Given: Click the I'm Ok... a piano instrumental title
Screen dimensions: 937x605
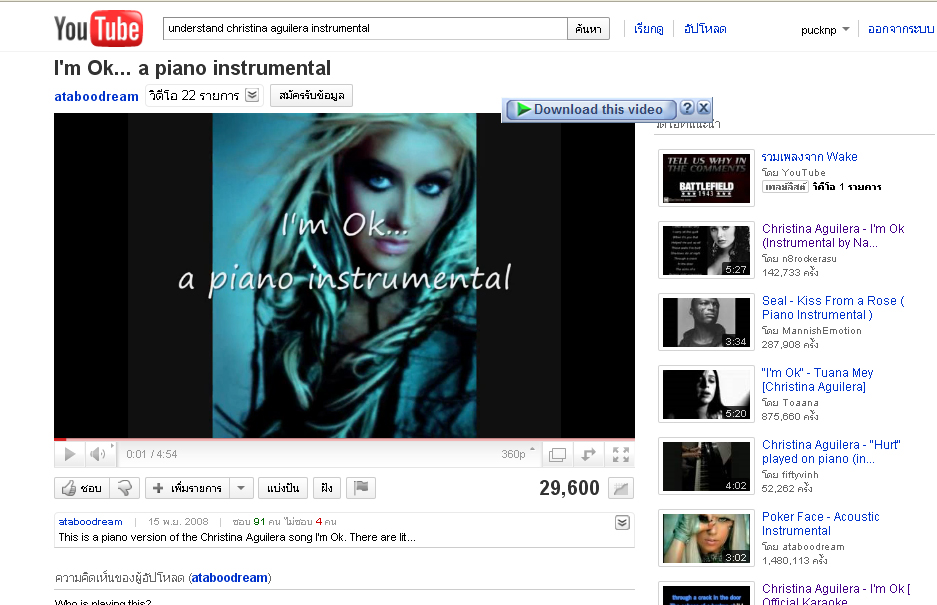Looking at the screenshot, I should (x=192, y=68).
